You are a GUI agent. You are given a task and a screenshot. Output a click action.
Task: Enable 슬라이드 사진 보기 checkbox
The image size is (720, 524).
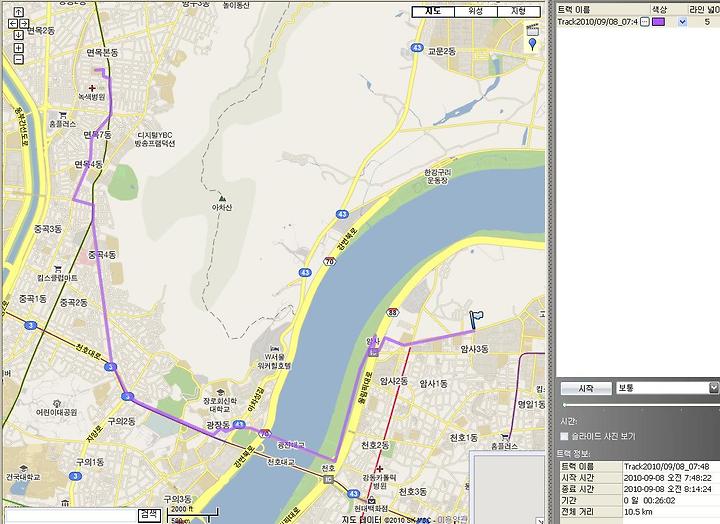(564, 436)
